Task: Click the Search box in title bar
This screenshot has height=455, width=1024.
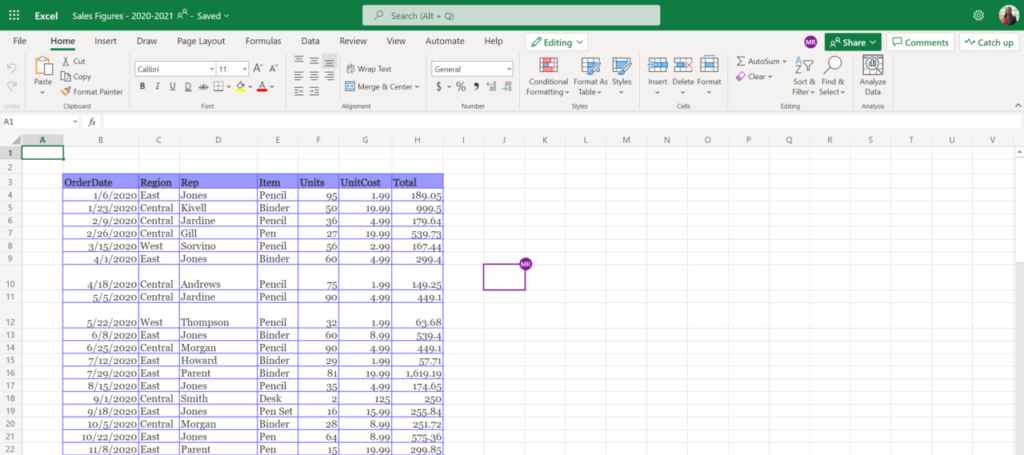Action: tap(511, 15)
